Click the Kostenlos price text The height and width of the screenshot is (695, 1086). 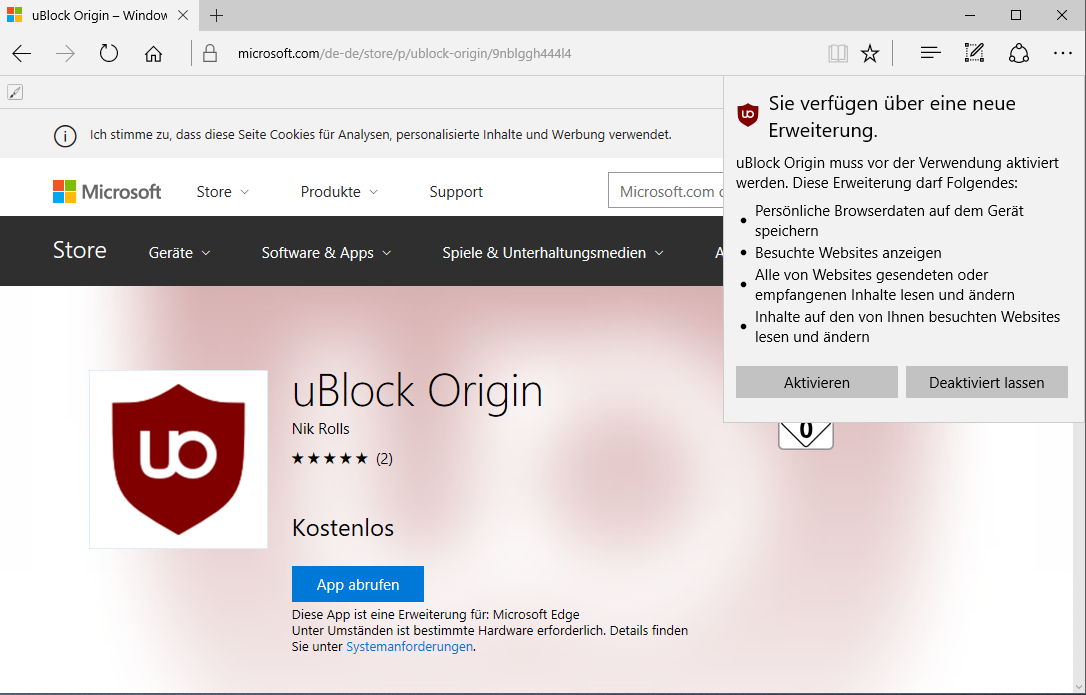pyautogui.click(x=343, y=528)
